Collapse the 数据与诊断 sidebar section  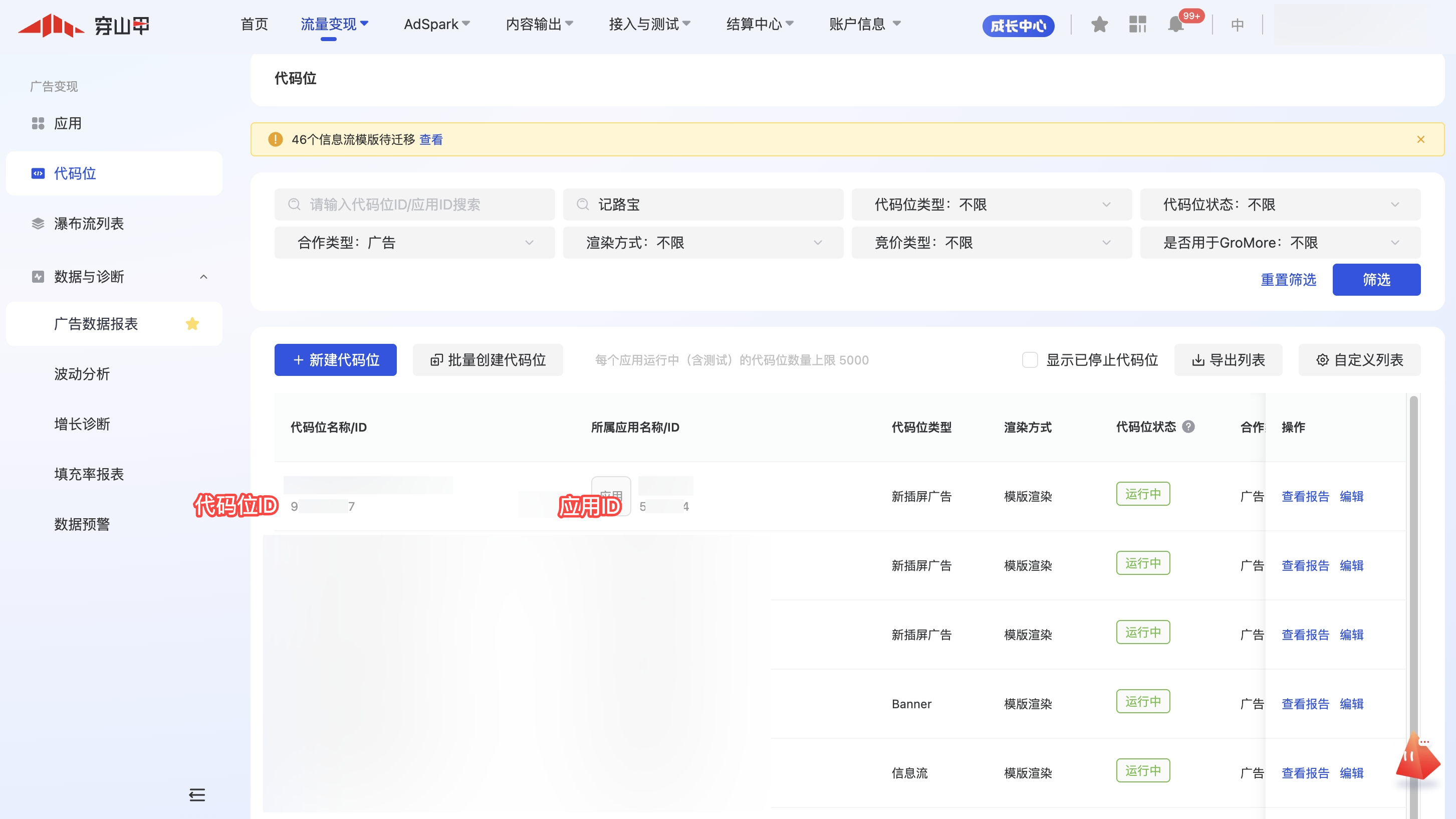203,277
